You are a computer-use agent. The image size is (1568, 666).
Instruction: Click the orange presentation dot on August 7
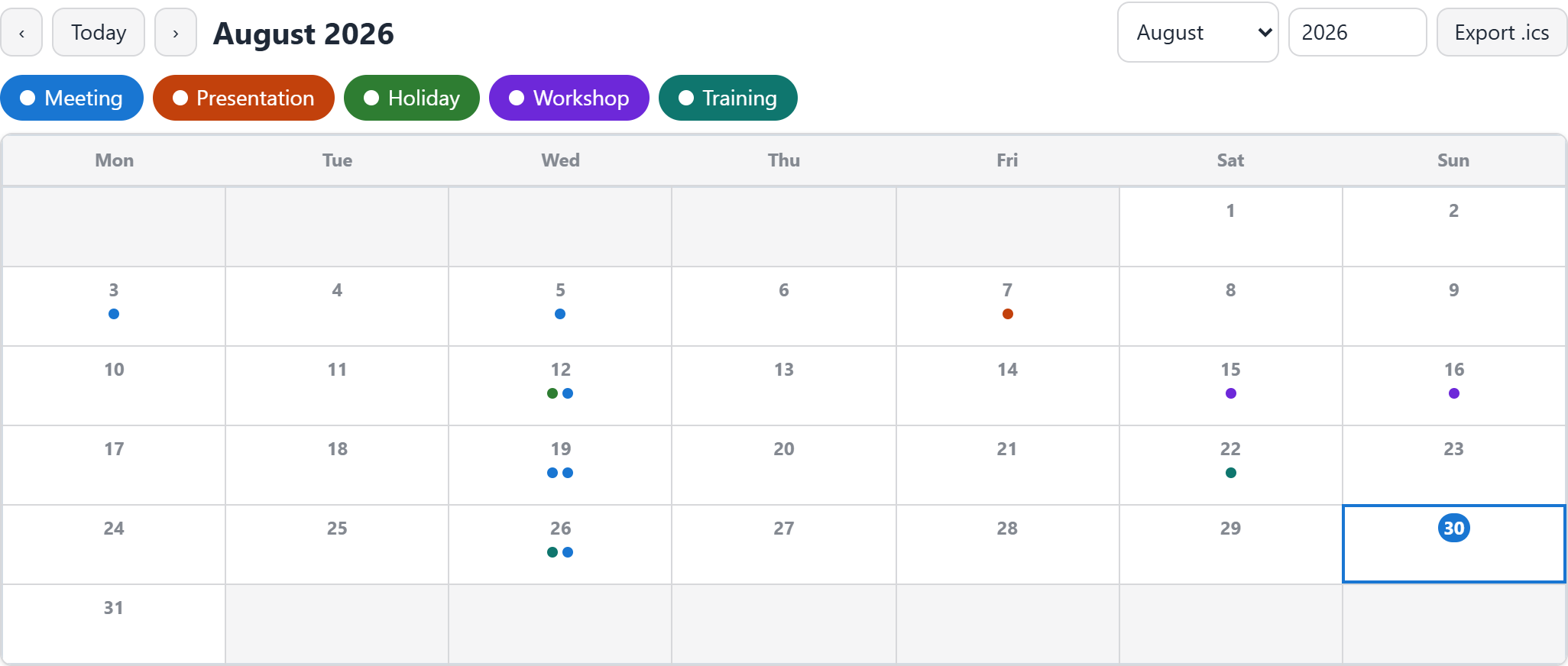click(x=1008, y=314)
